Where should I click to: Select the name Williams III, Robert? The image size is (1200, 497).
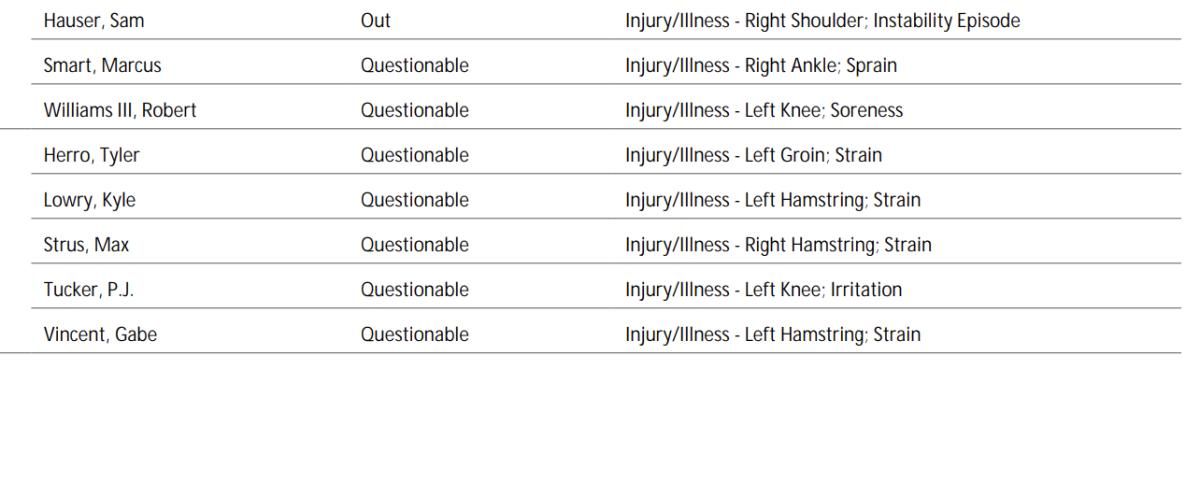120,111
